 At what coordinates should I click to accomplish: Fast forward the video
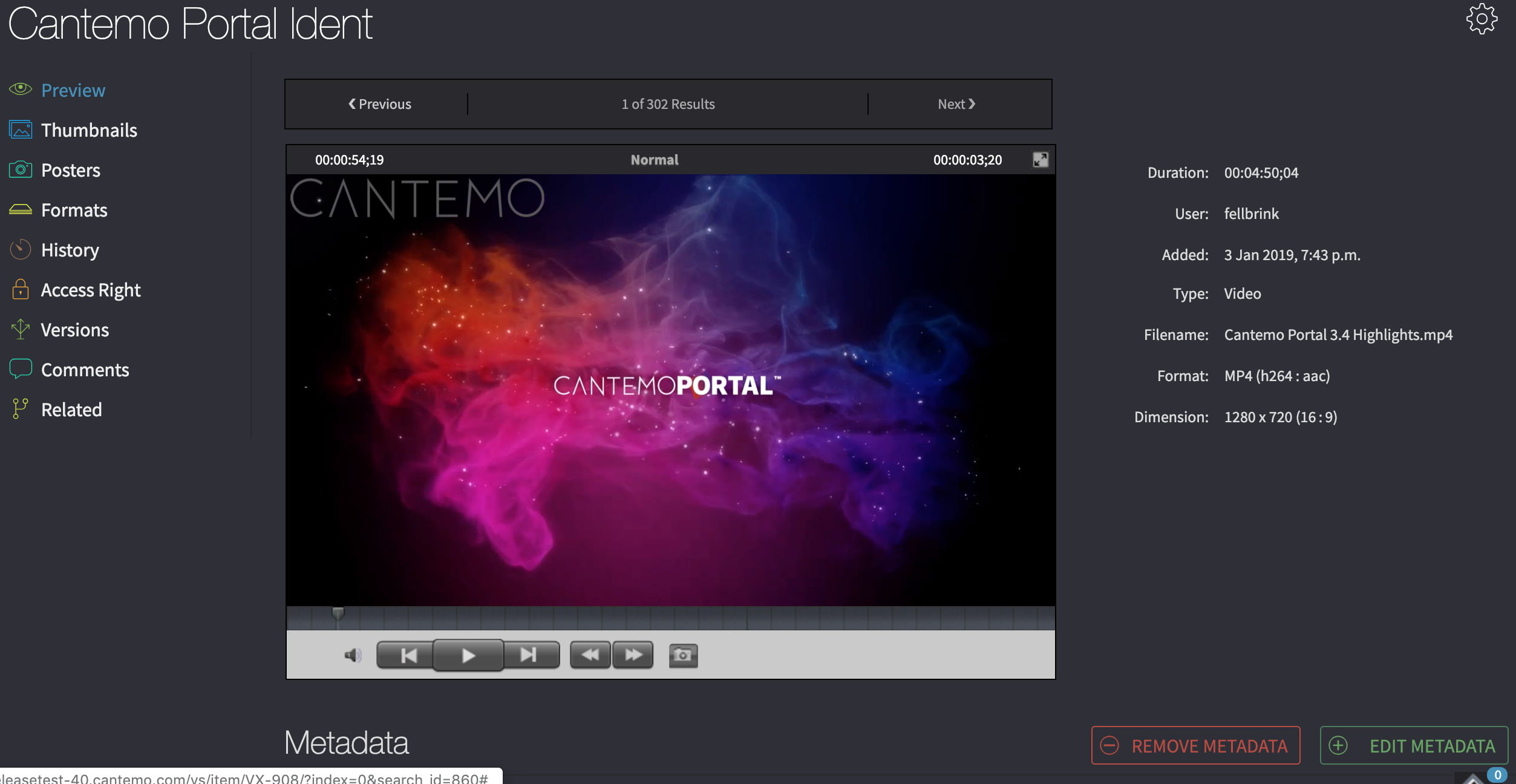coord(633,655)
